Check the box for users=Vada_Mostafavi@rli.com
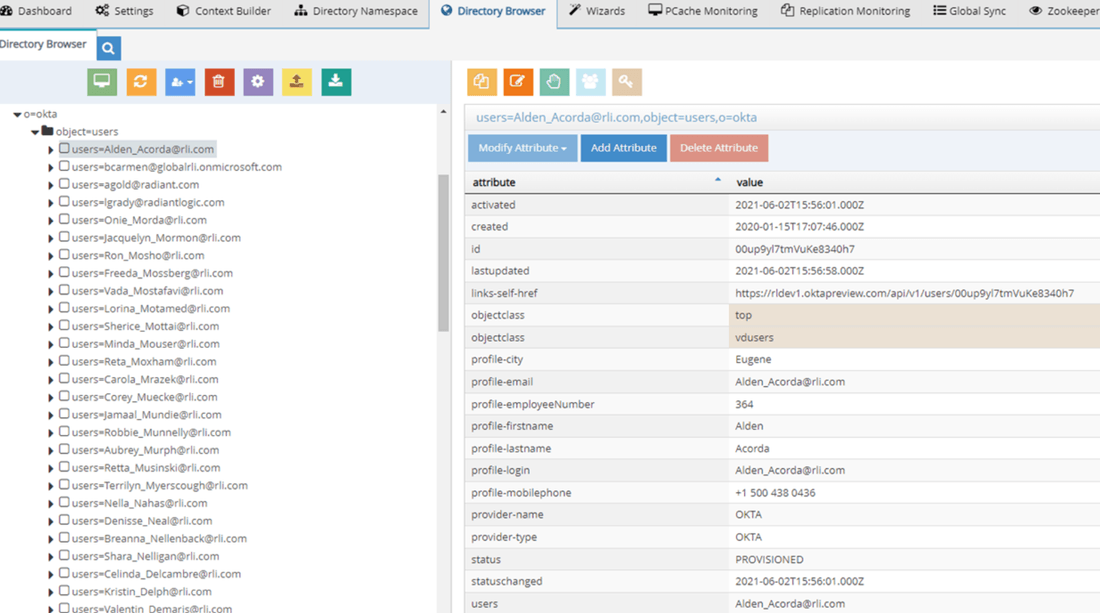The height and width of the screenshot is (613, 1100). coord(64,290)
